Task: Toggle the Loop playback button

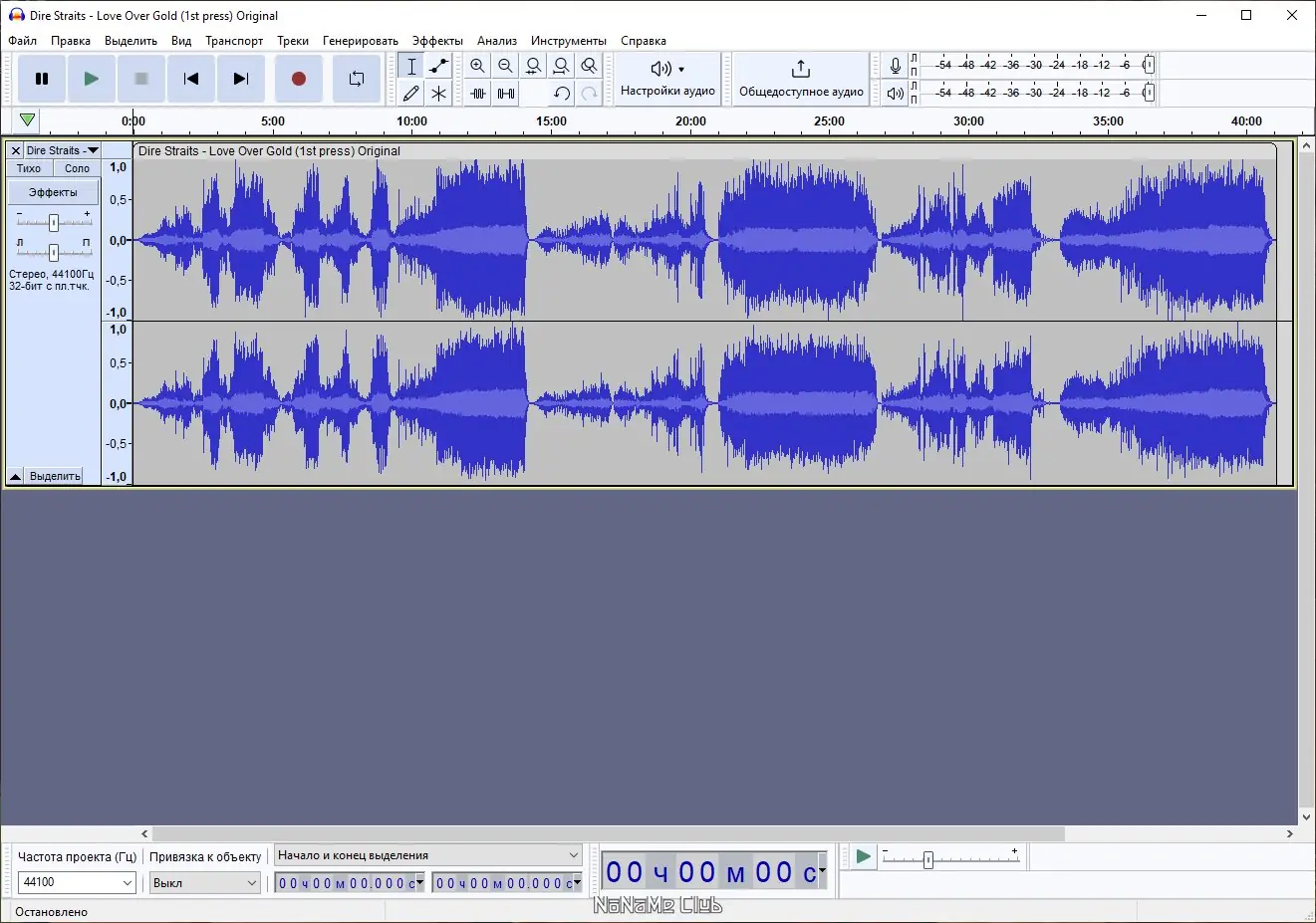Action: pos(356,79)
